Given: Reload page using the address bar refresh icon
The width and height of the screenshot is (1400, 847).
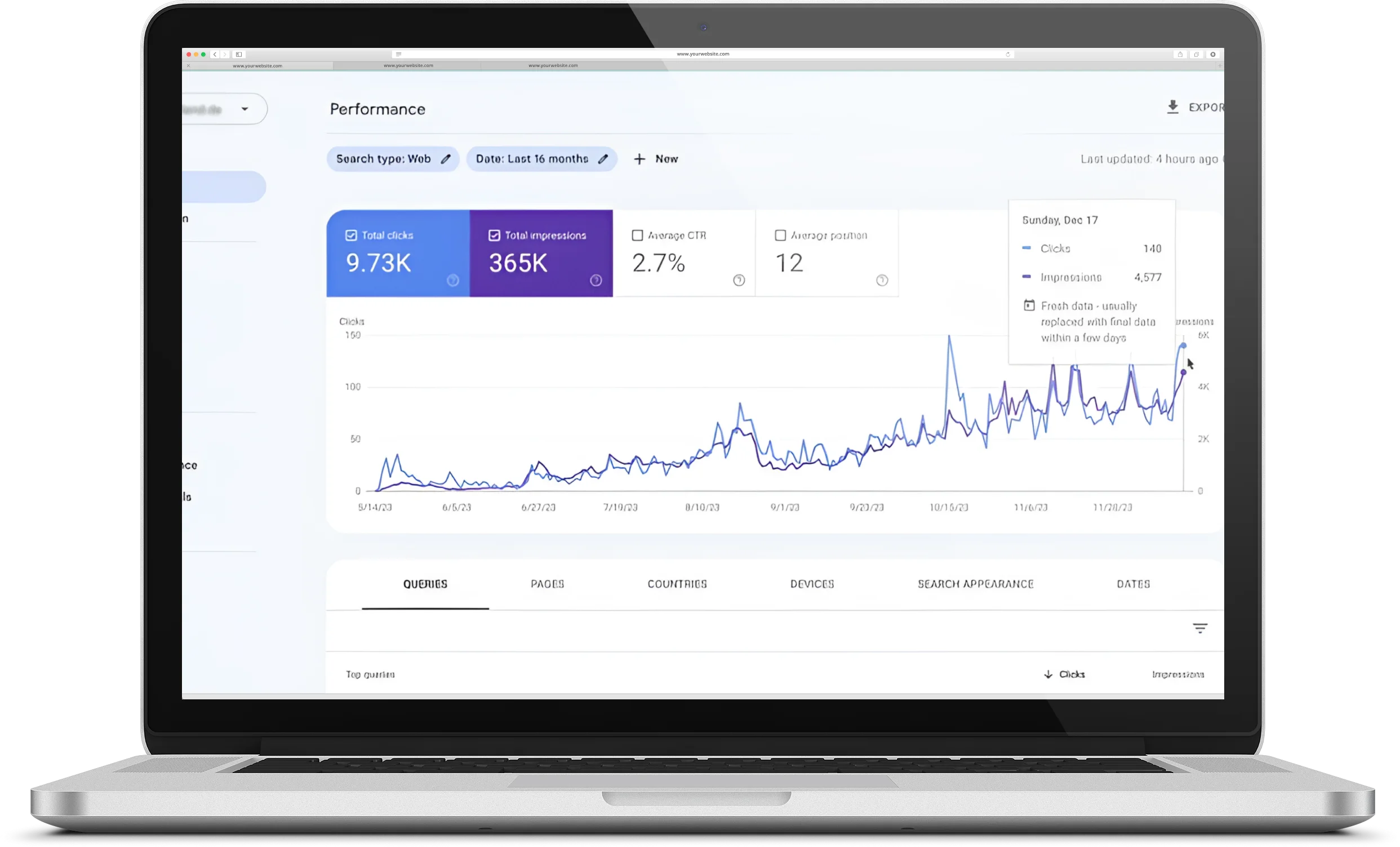Looking at the screenshot, I should (x=1008, y=55).
